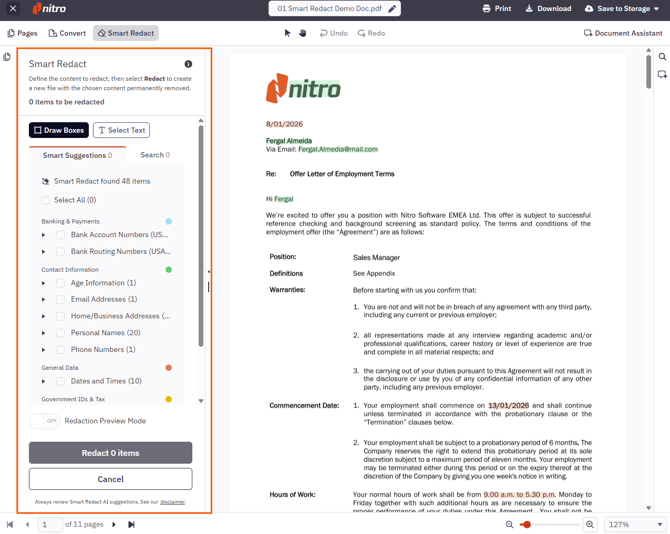This screenshot has width=670, height=534.
Task: Open Save to Storage dropdown
Action: tap(622, 9)
